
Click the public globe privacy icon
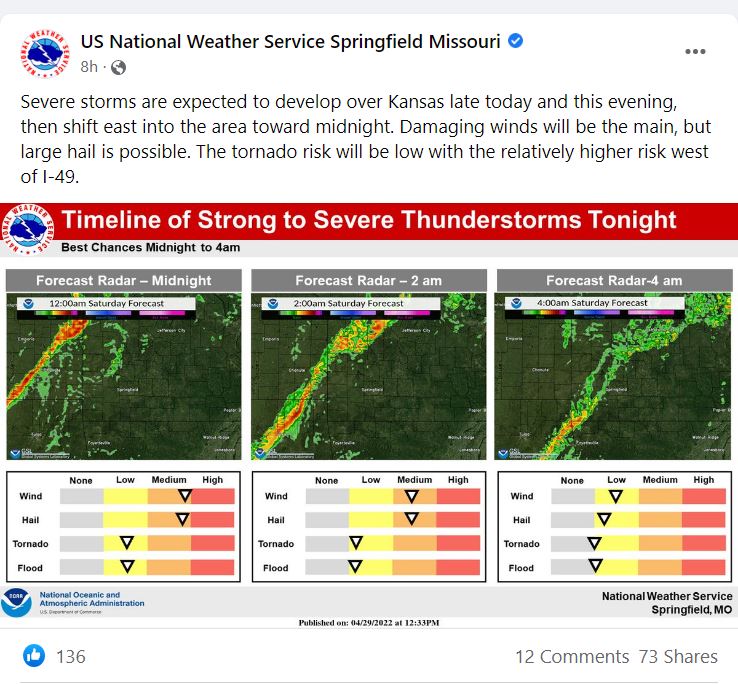(x=118, y=68)
